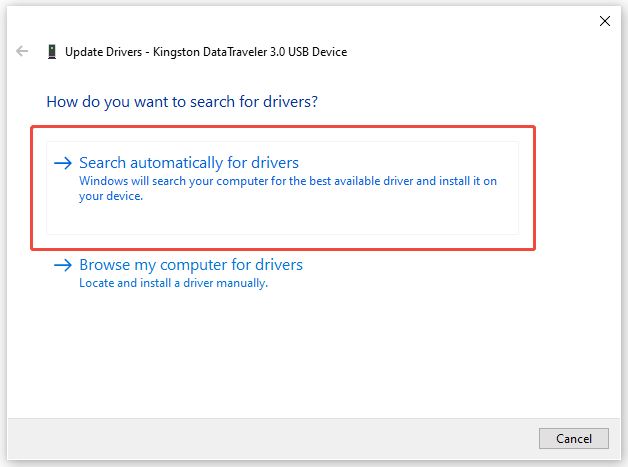Click the back arrow in the title bar
Viewport: 628px width, 467px height.
click(x=22, y=51)
